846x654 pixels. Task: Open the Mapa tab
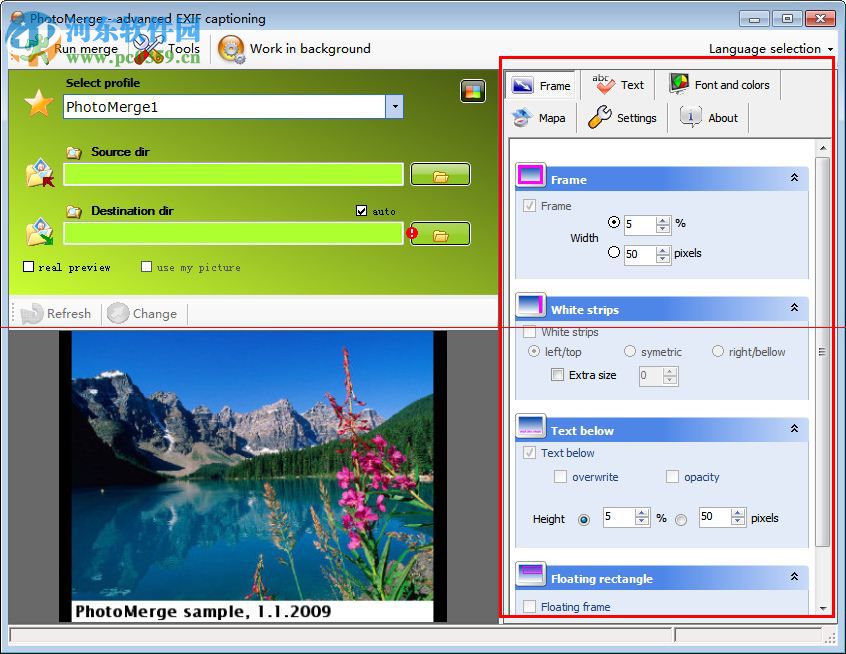pyautogui.click(x=539, y=118)
